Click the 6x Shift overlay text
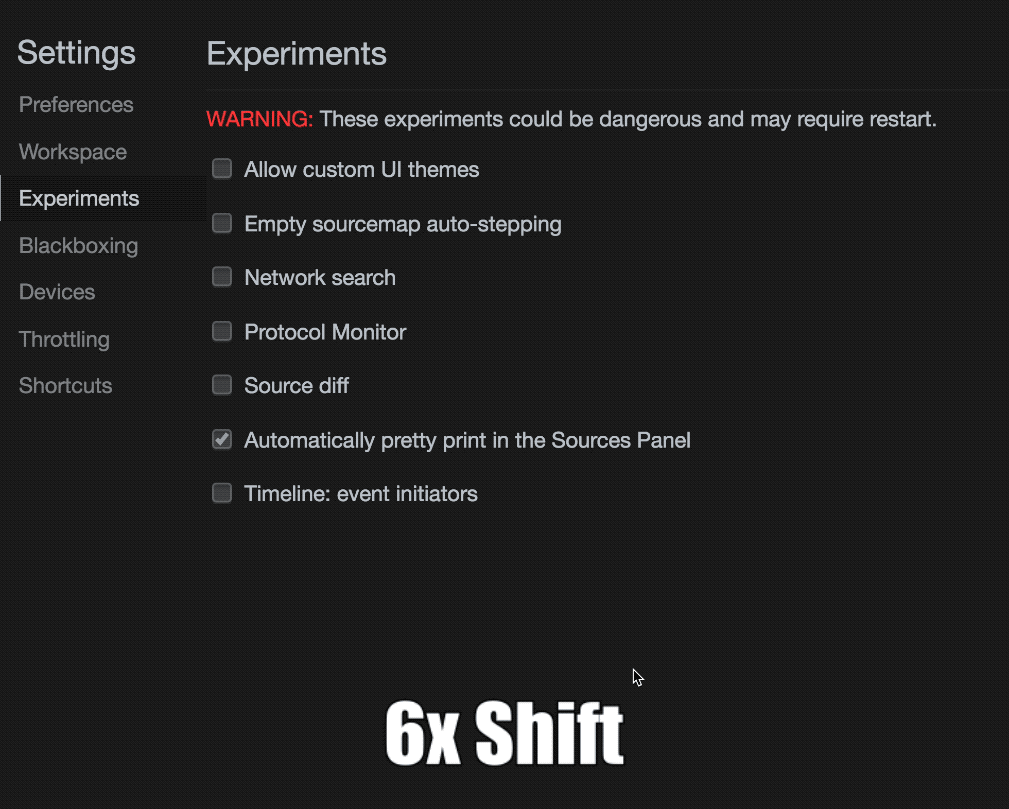This screenshot has height=809, width=1009. [x=504, y=734]
